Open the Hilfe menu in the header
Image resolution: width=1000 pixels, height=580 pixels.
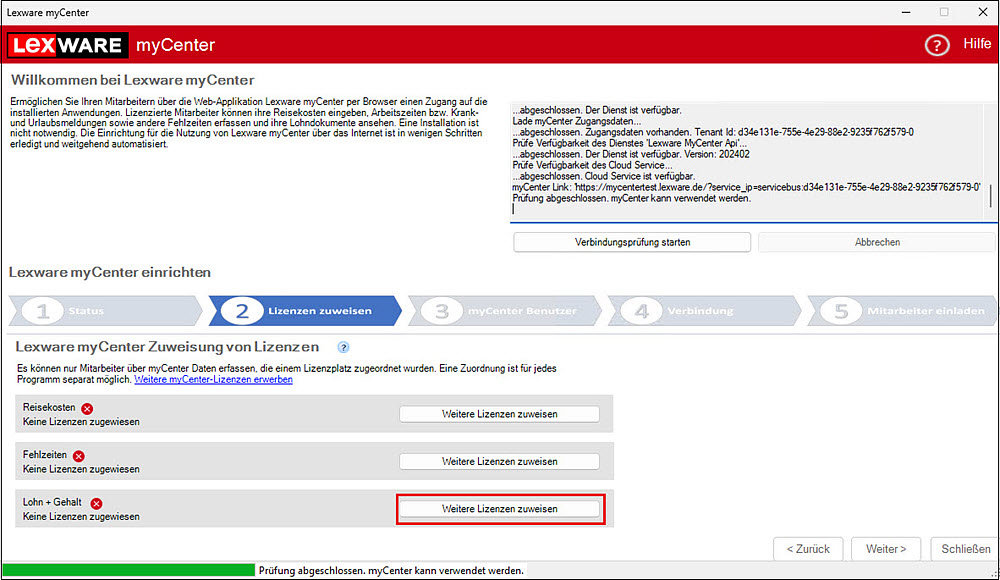tap(976, 44)
